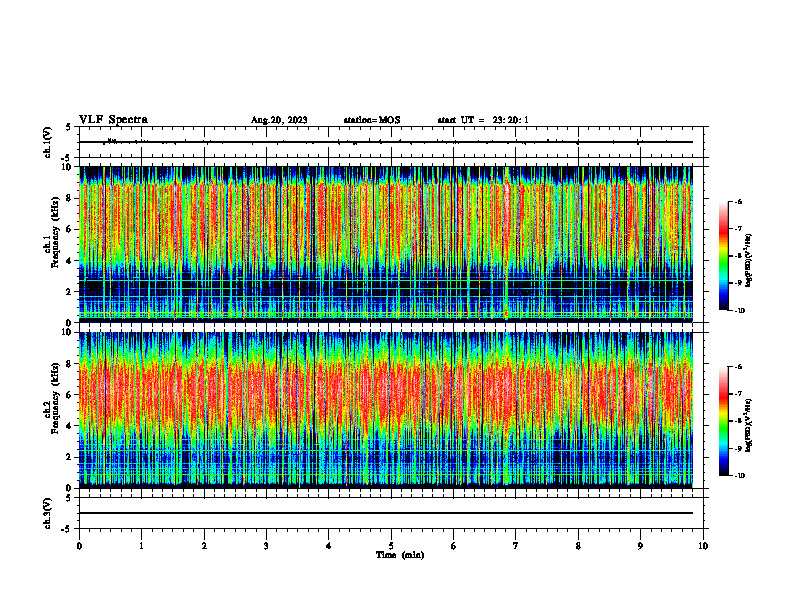Viewport: 792px width, 612px height.
Task: Click the ch.1 colorbar log(PSD) label
Action: click(749, 261)
